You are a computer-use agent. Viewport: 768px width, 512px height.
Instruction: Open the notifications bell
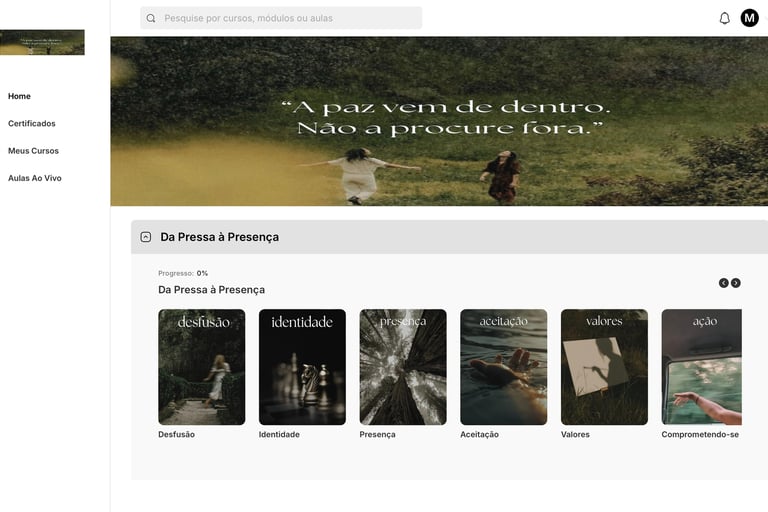pos(724,18)
